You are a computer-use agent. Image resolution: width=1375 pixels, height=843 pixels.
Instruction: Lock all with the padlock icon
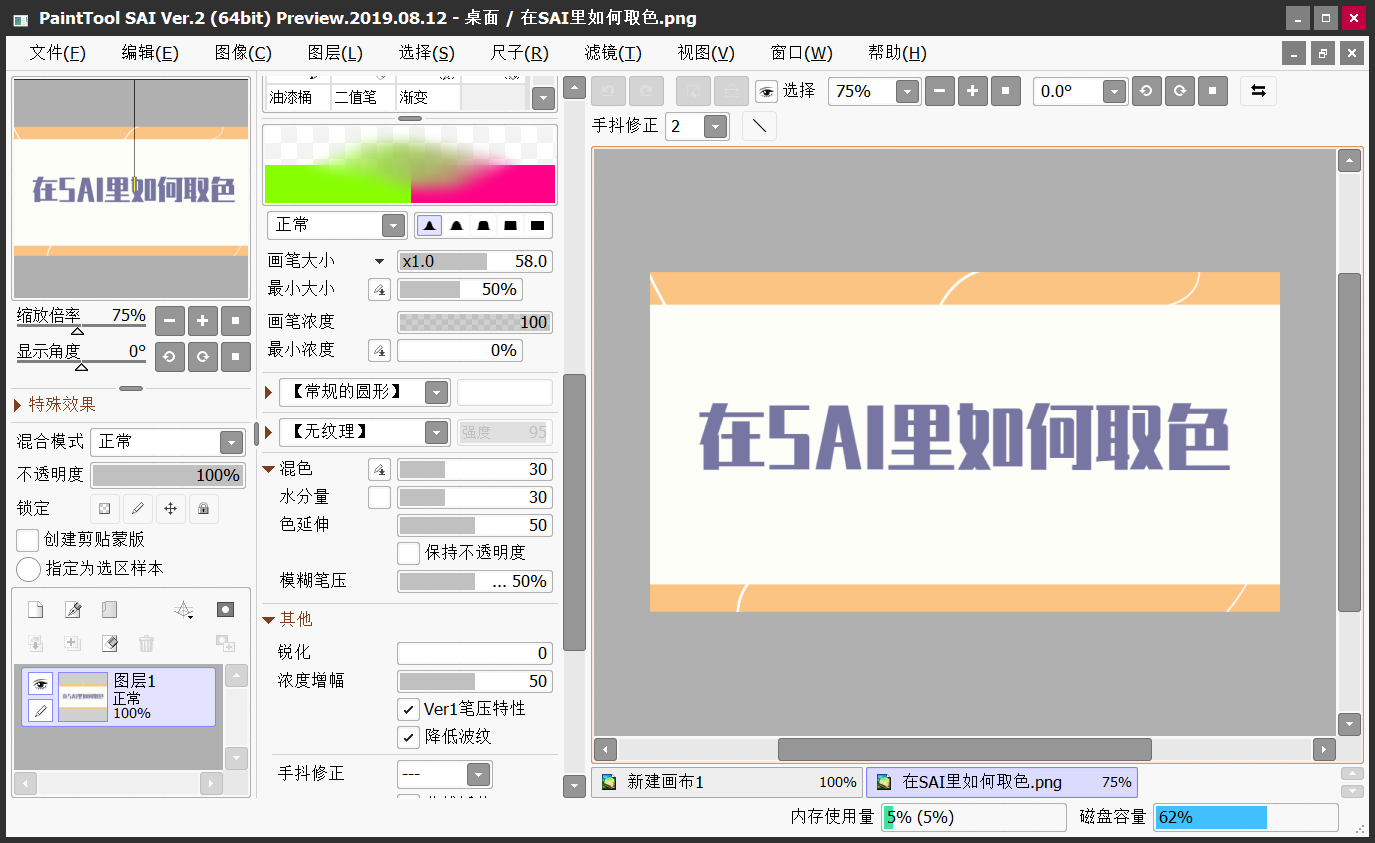pos(203,508)
